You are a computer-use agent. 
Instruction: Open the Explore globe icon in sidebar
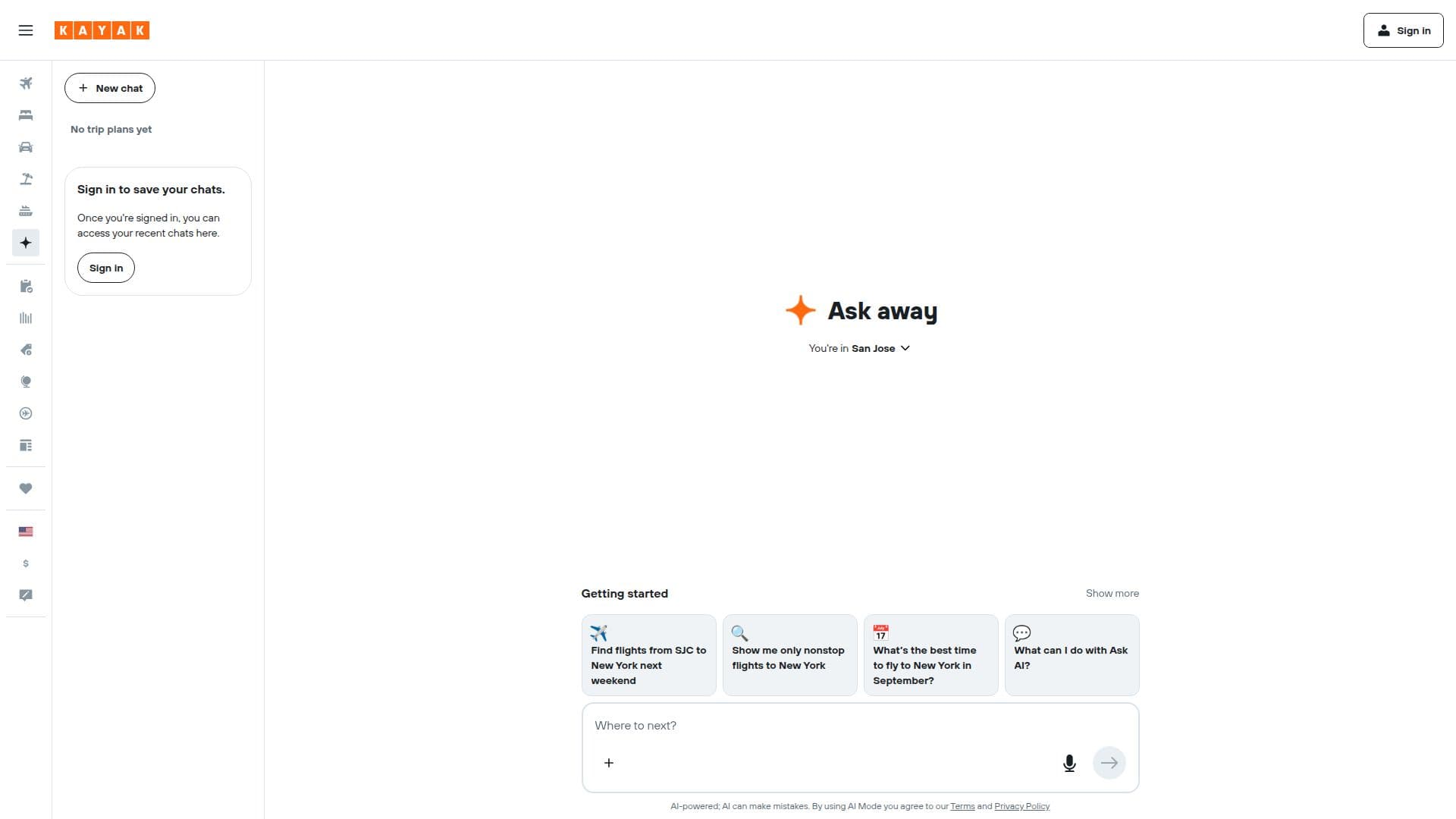click(26, 381)
